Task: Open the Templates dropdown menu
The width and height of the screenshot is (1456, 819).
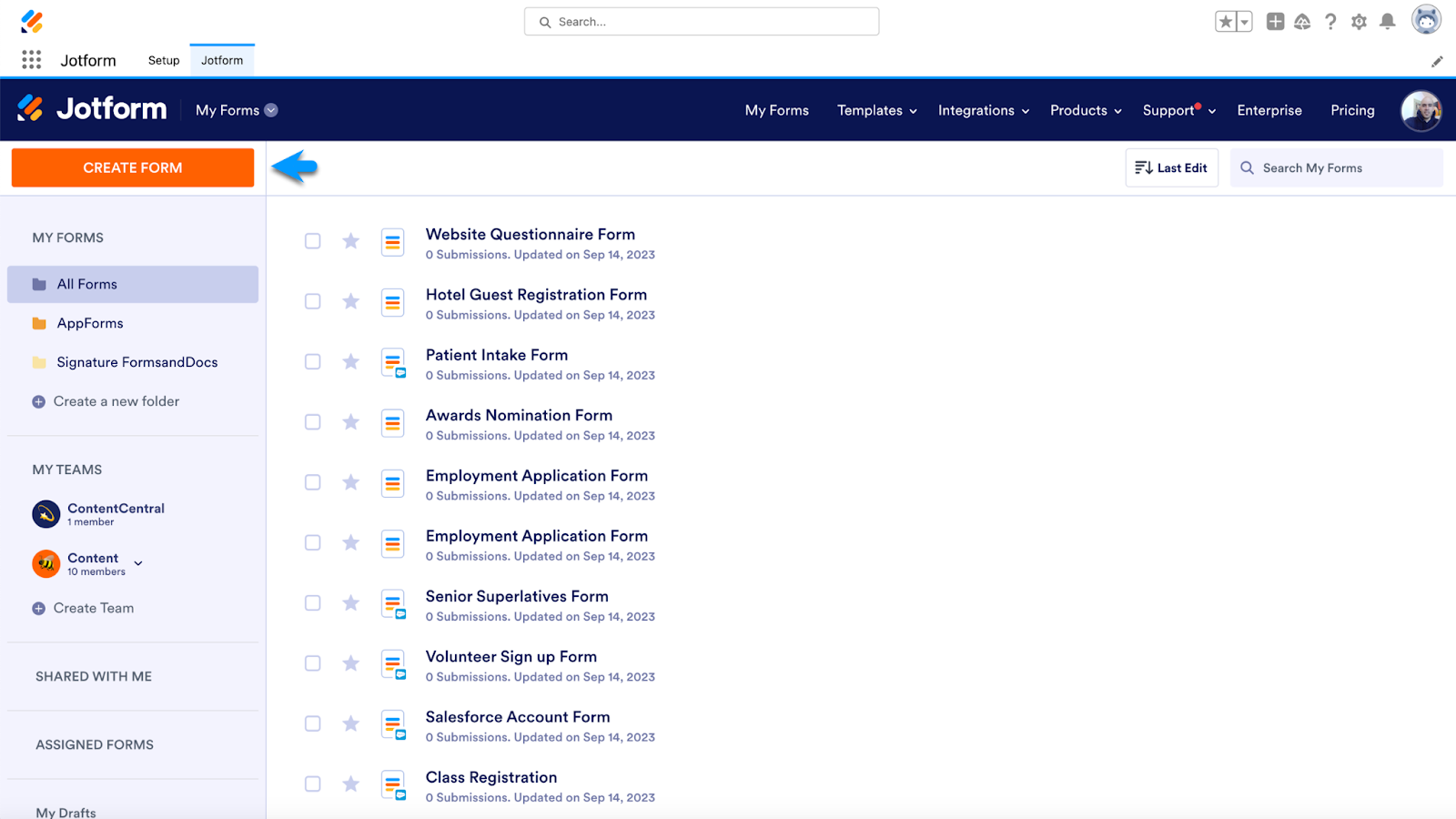Action: (x=877, y=110)
